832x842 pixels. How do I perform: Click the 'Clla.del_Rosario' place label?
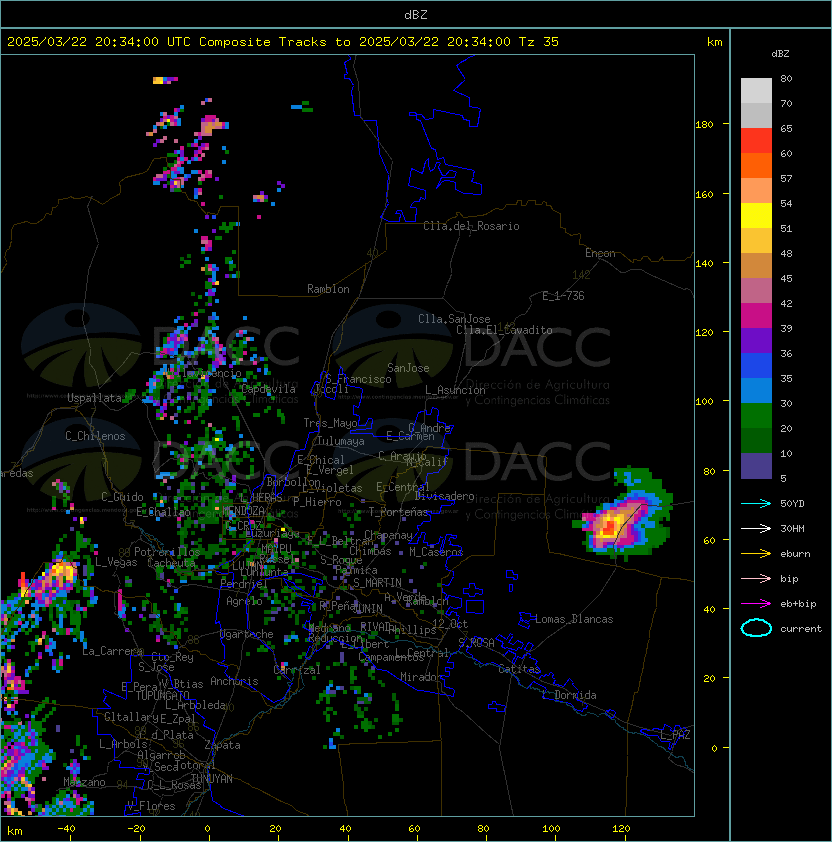pos(471,226)
